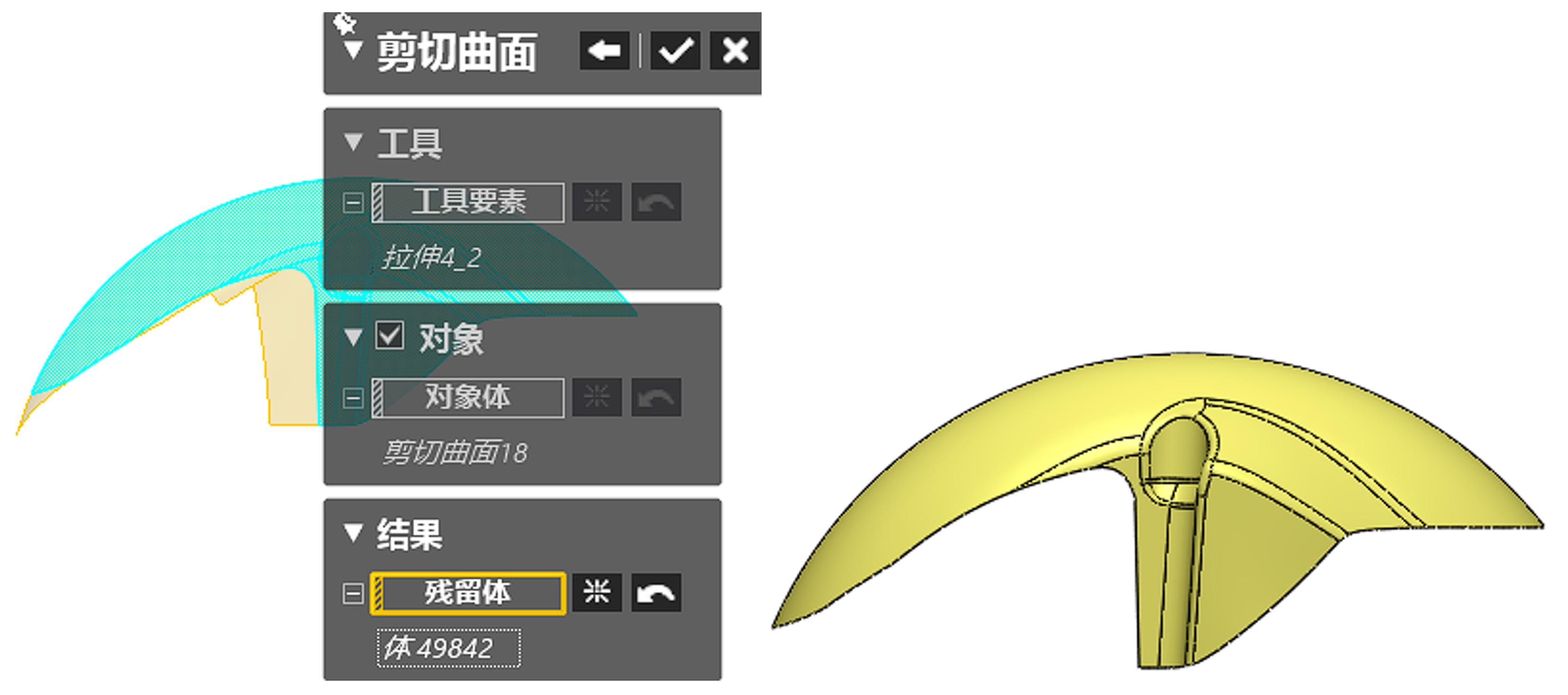The image size is (1568, 695).
Task: Collapse the 对象体 minus box
Action: [x=353, y=398]
